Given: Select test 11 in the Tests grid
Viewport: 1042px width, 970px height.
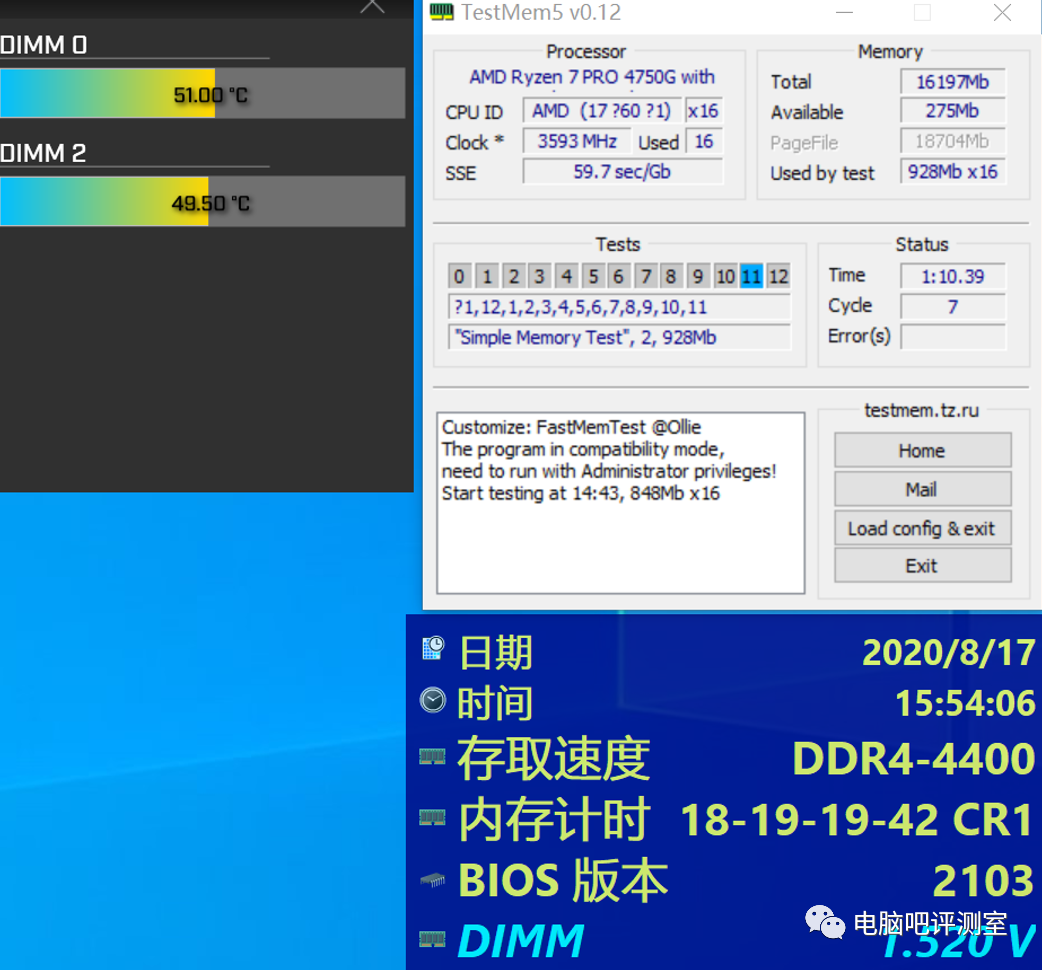Looking at the screenshot, I should (751, 276).
